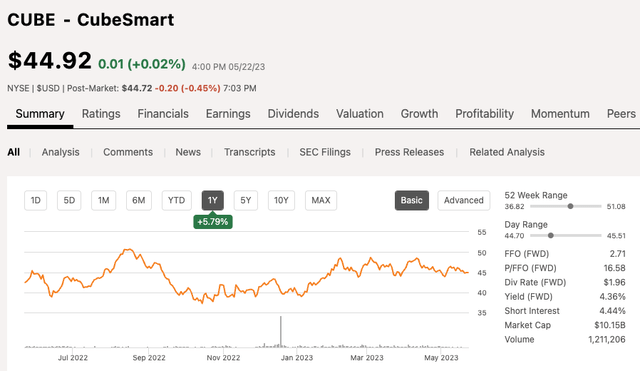The height and width of the screenshot is (371, 640).
Task: View the Profitability tab
Action: pos(484,114)
